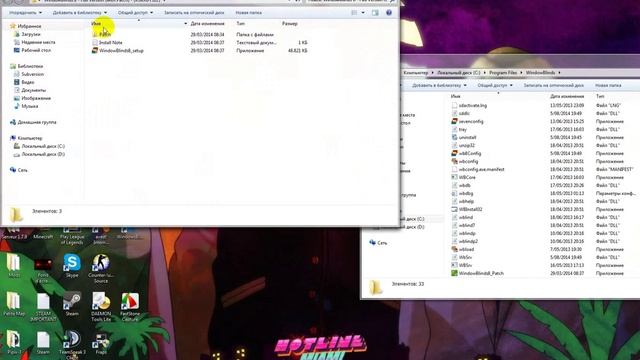The height and width of the screenshot is (360, 640).
Task: Open Добавить в библиотеку dropdown in the WindowBlinds window
Action: [x=439, y=85]
